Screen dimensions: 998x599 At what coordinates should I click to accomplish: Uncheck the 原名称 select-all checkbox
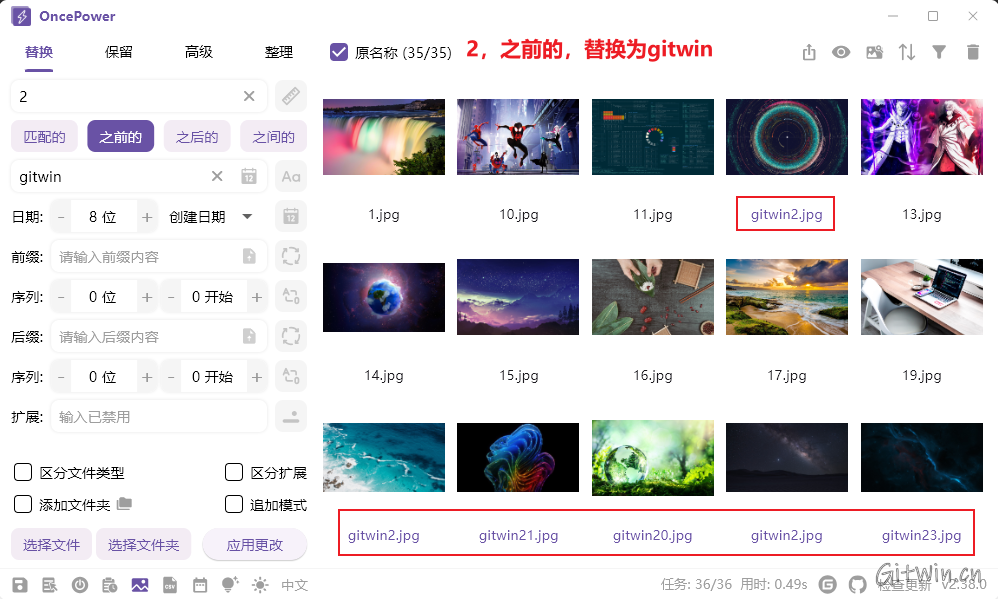(339, 52)
